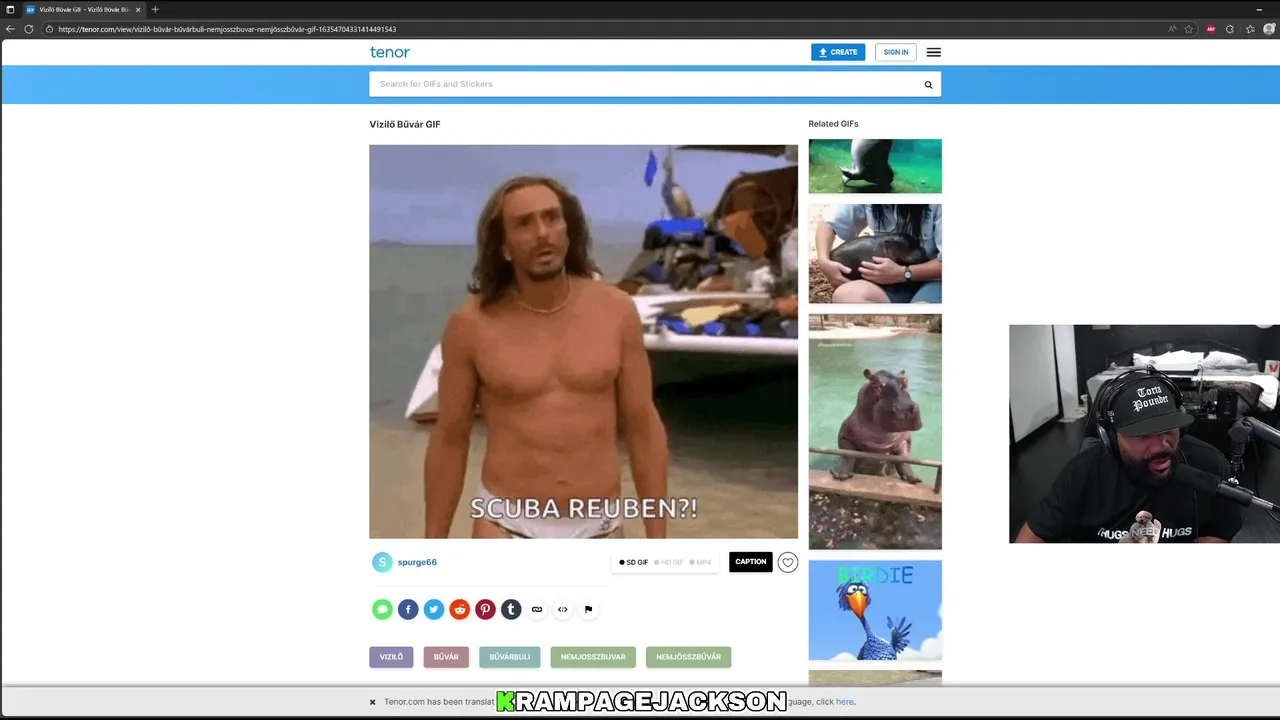Share GIF on Tumblr
The height and width of the screenshot is (720, 1280).
point(511,609)
